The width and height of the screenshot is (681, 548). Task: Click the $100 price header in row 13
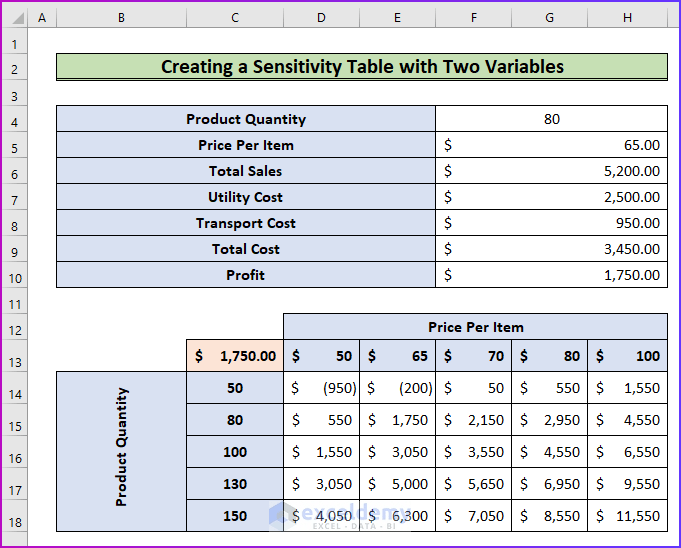pyautogui.click(x=627, y=356)
